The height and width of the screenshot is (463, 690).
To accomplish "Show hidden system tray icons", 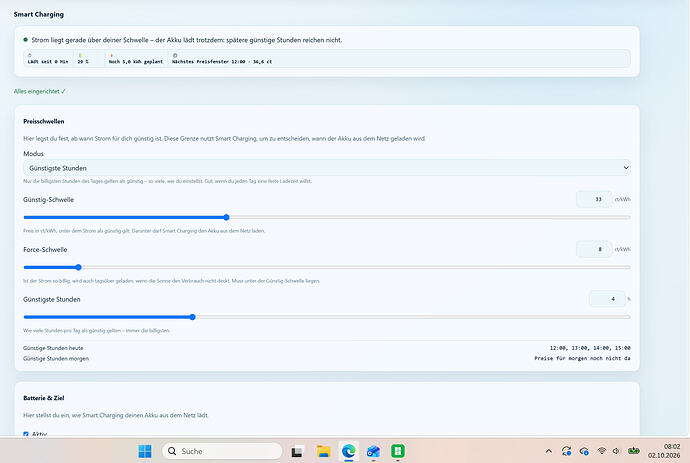I will (x=548, y=451).
